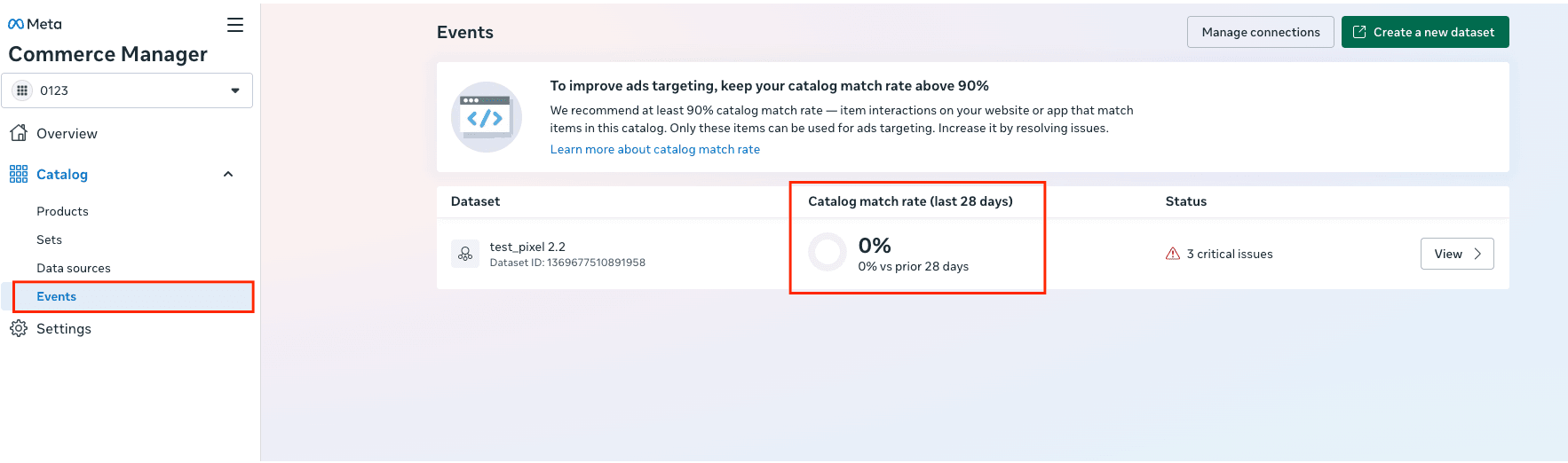Click the Settings gear icon
Viewport: 1568px width, 463px height.
19,328
